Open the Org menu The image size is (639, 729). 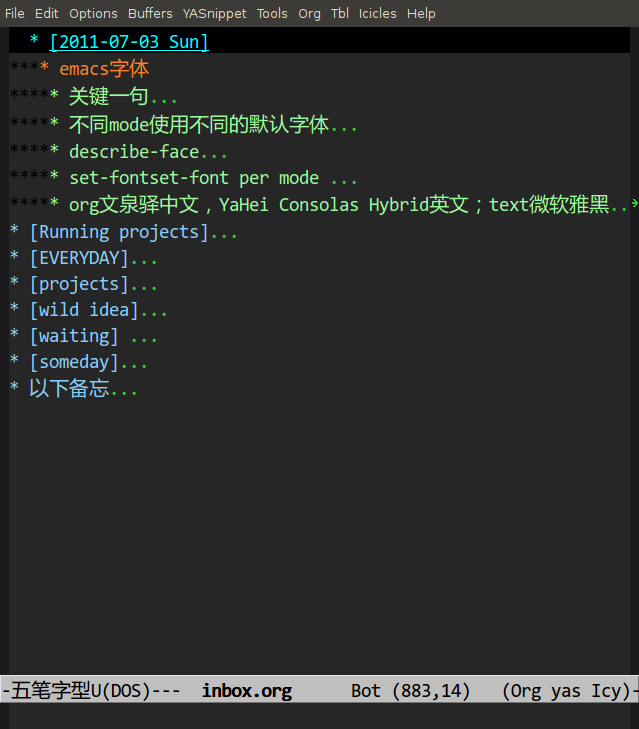coord(309,13)
